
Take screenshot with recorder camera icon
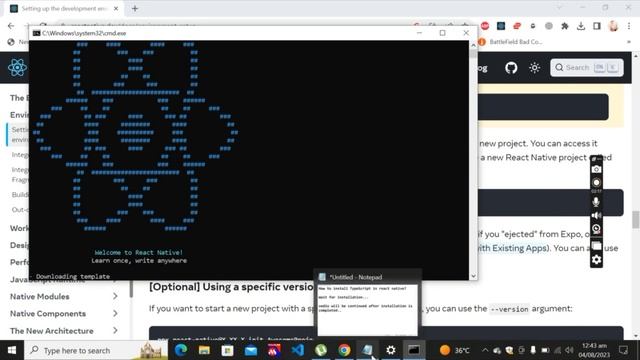click(596, 169)
